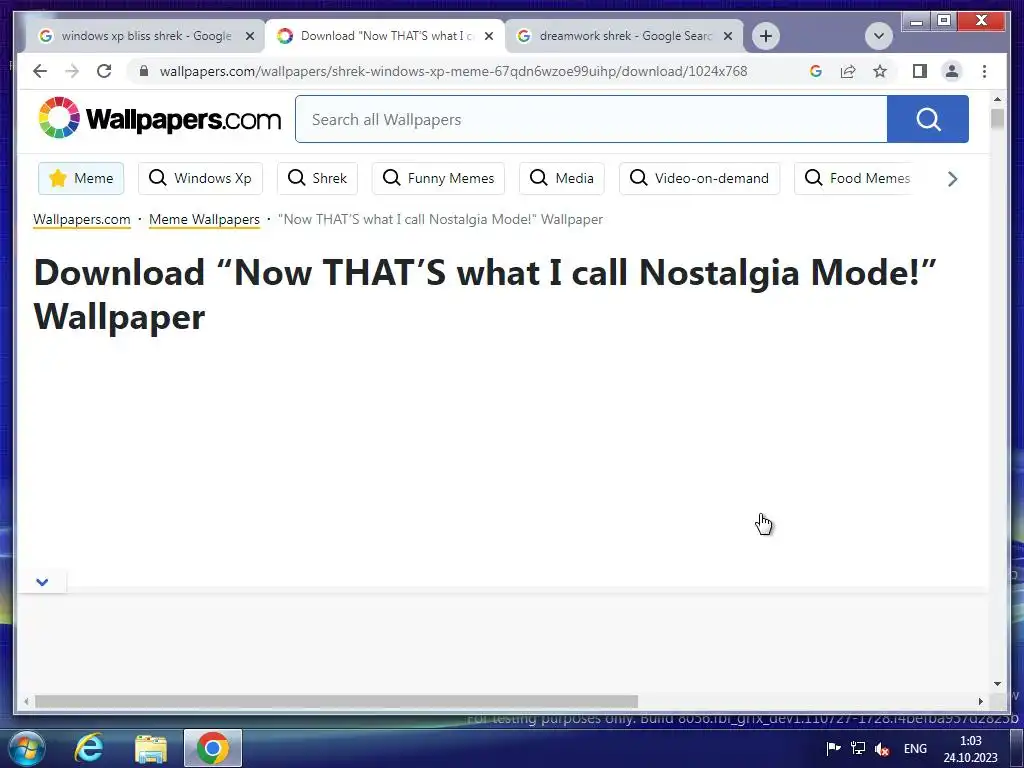Open the side panel icon
Screen dimensions: 1024x768
(920, 71)
